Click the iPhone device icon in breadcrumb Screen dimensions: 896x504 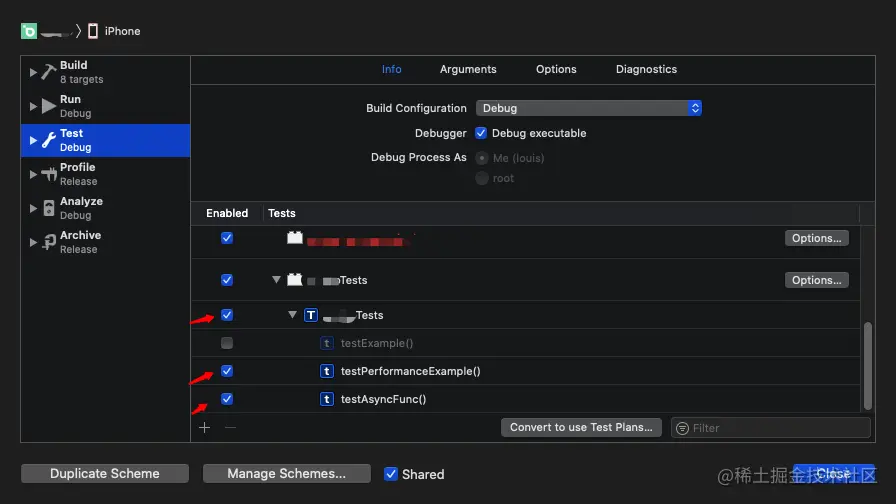93,31
